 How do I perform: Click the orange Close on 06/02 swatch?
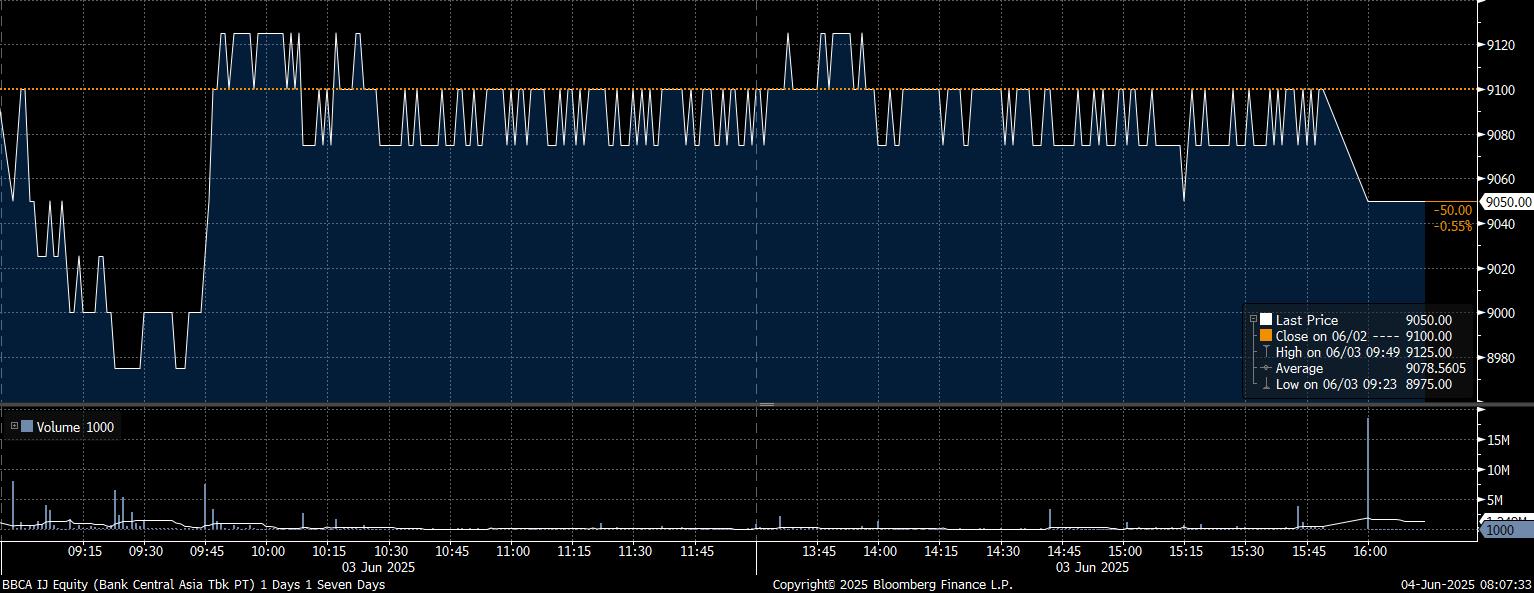[x=1265, y=336]
